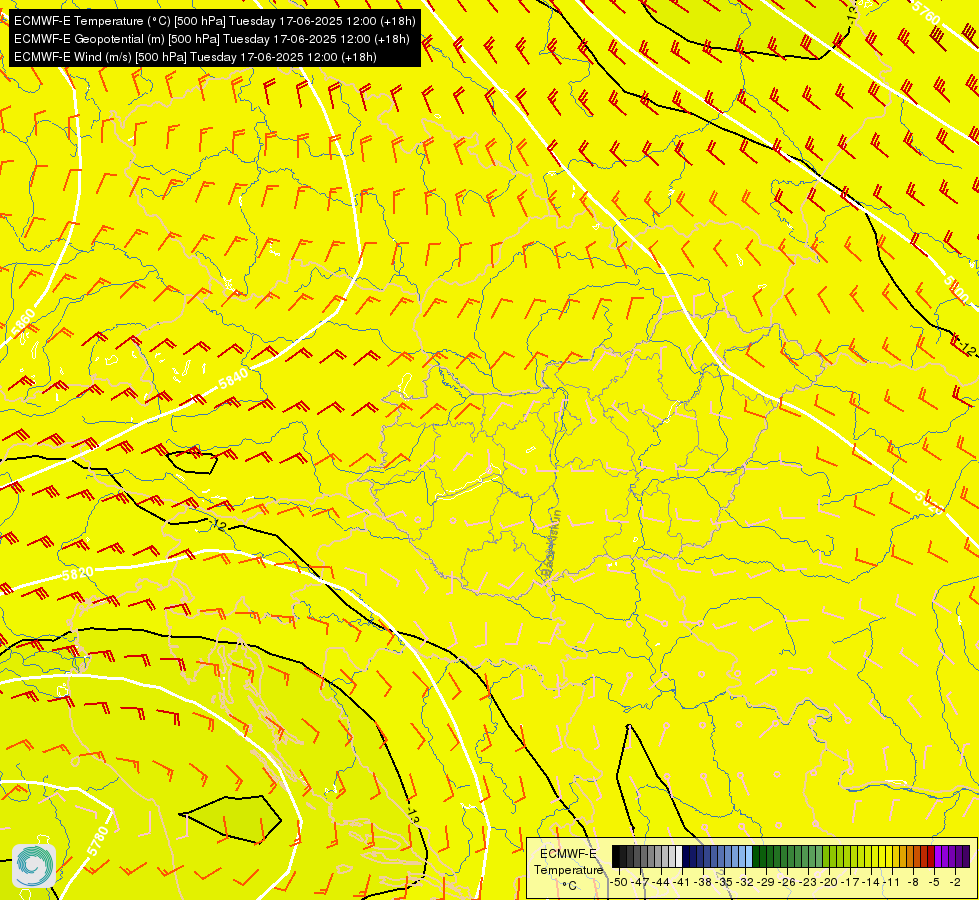979x900 pixels.
Task: Click the -50 label on temperature legend
Action: (619, 882)
